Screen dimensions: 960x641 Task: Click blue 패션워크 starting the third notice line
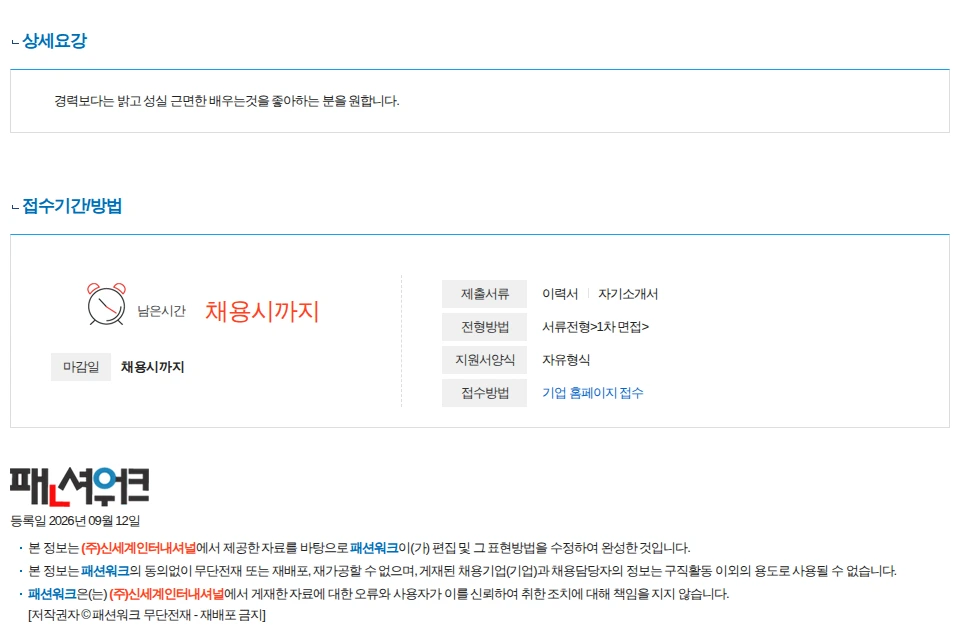[52, 594]
